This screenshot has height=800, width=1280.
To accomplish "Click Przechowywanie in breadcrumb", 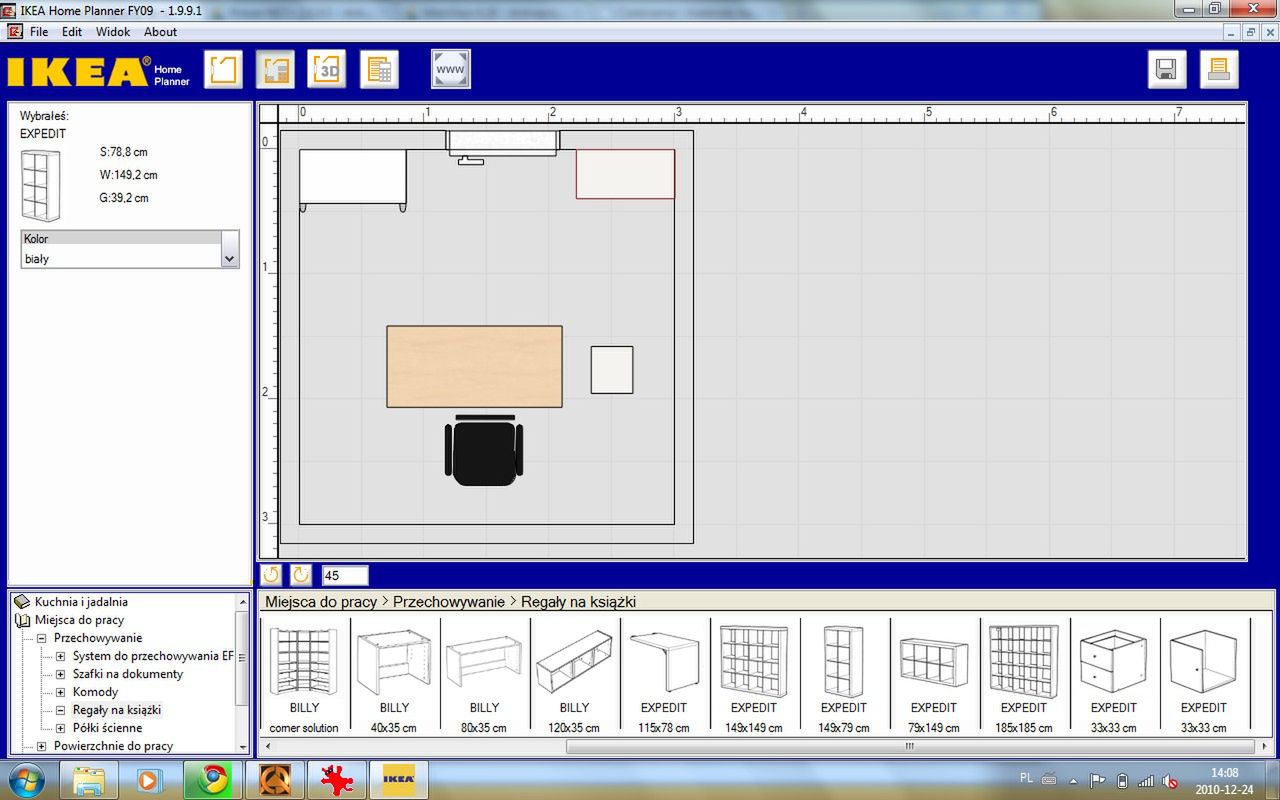I will tap(449, 602).
